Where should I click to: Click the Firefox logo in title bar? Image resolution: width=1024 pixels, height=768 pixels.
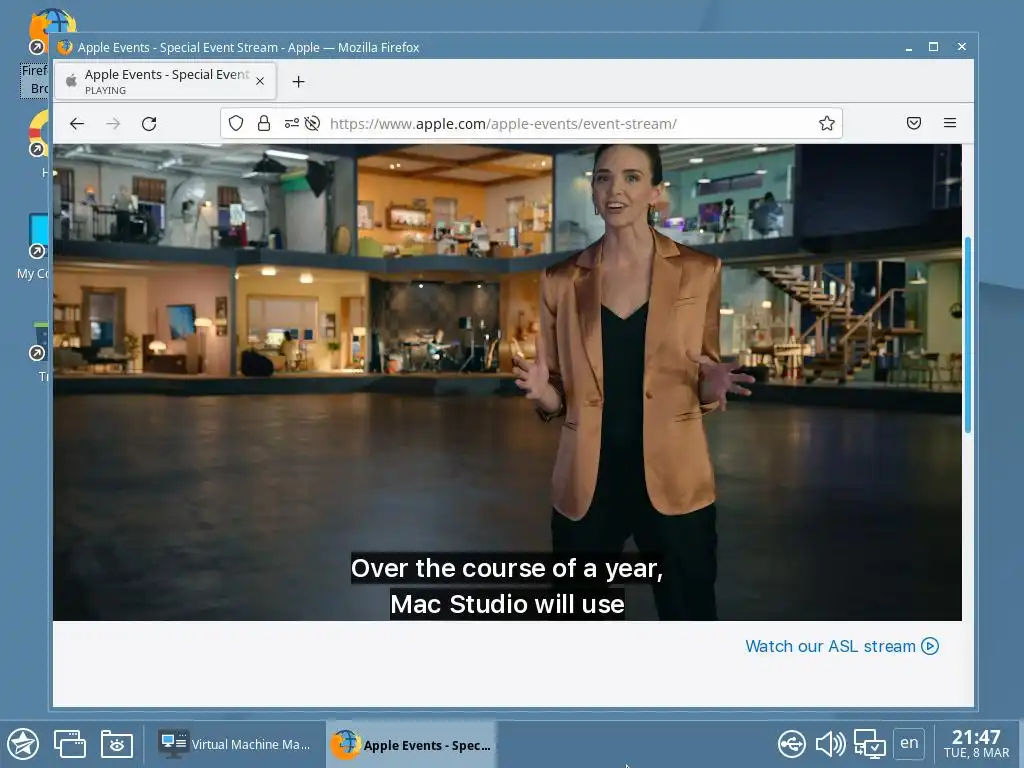point(65,47)
